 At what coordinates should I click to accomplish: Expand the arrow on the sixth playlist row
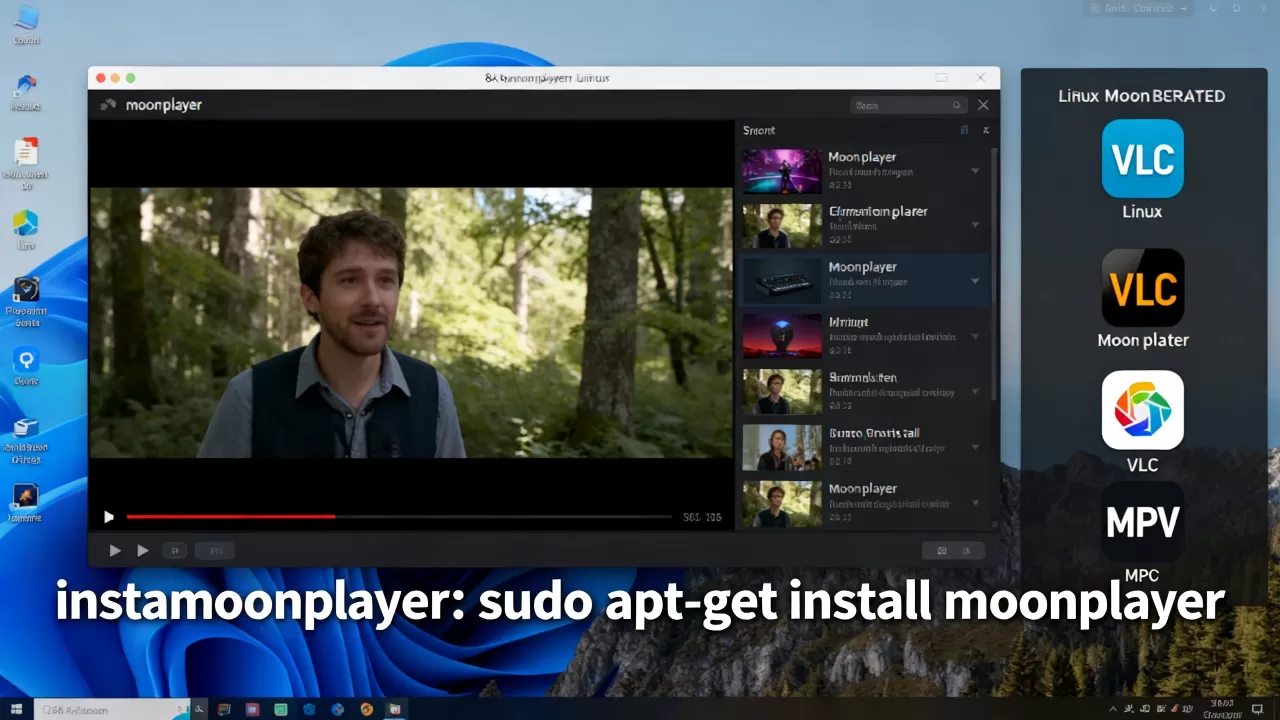coord(975,447)
